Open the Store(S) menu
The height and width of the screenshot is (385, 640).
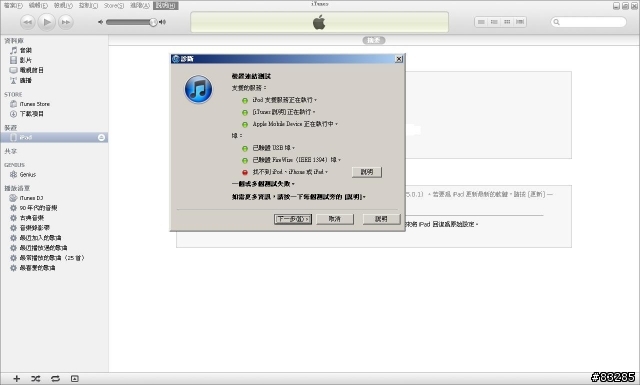pos(114,5)
